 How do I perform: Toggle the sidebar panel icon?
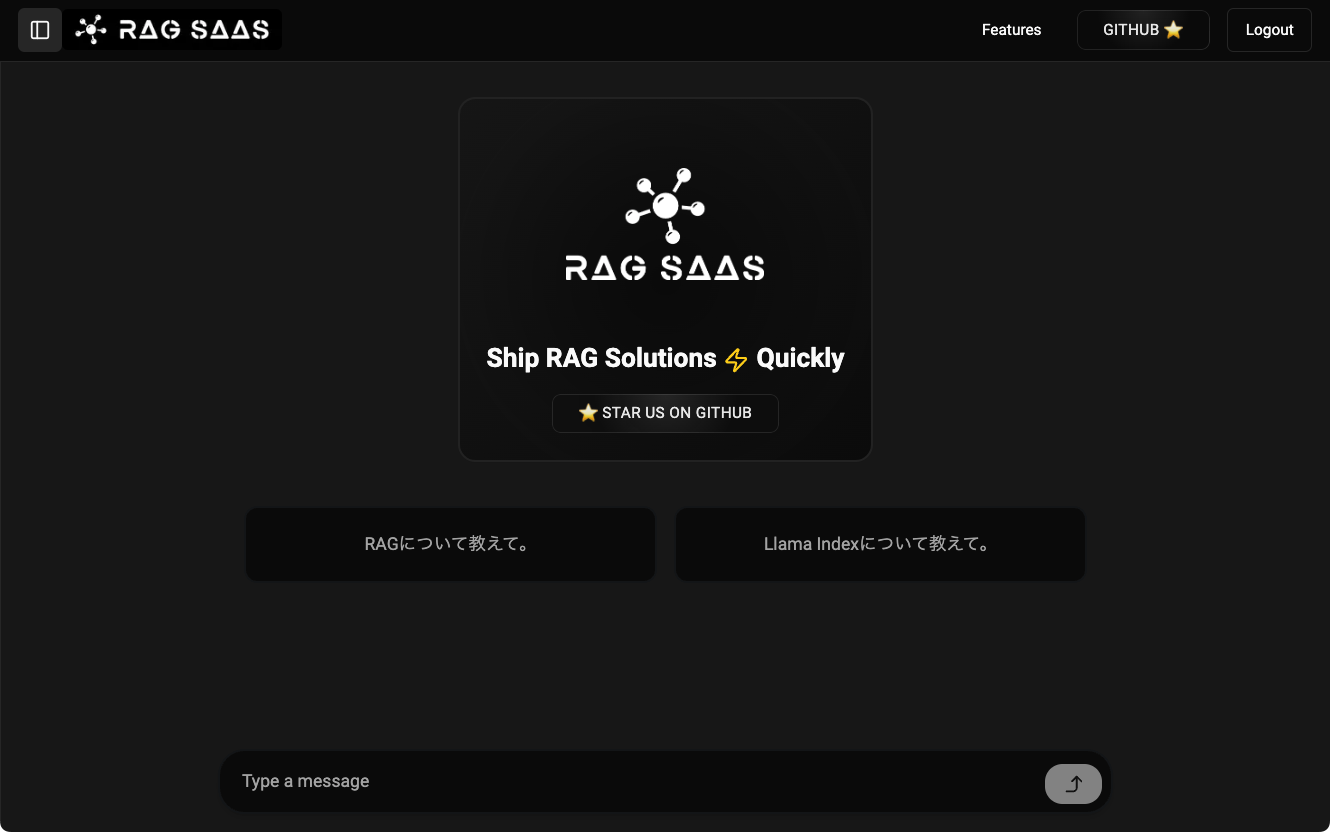(x=40, y=30)
